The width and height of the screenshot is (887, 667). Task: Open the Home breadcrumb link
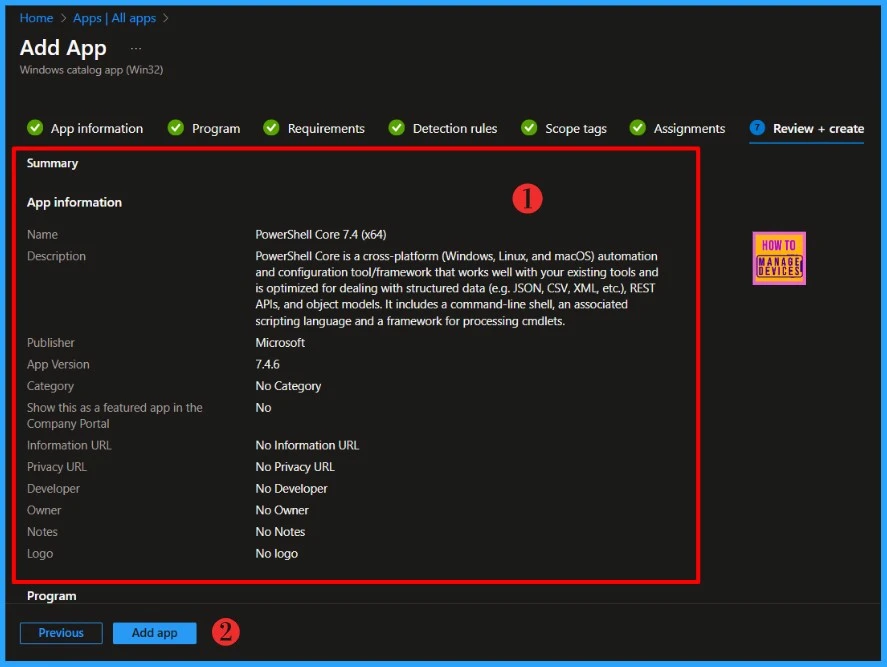click(x=36, y=18)
